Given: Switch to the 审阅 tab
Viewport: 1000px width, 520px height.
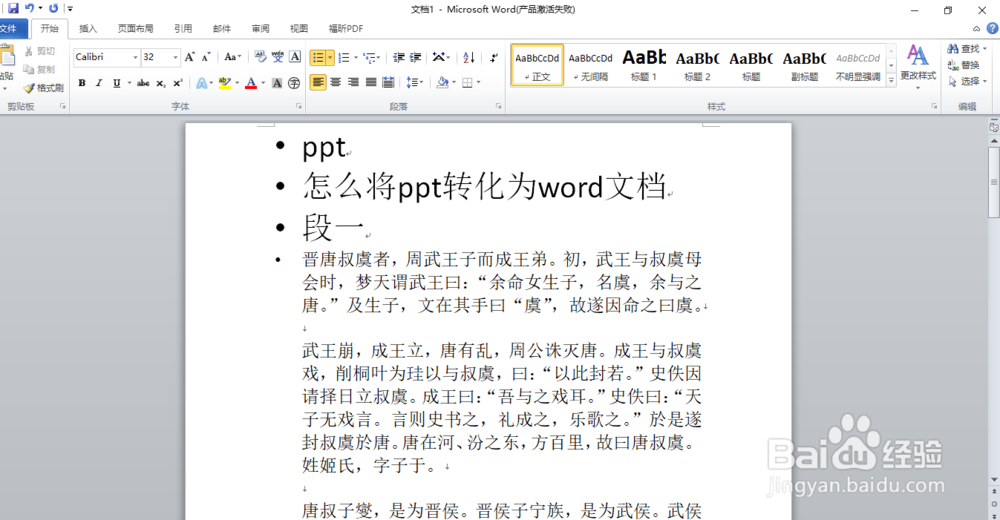Looking at the screenshot, I should tap(260, 29).
